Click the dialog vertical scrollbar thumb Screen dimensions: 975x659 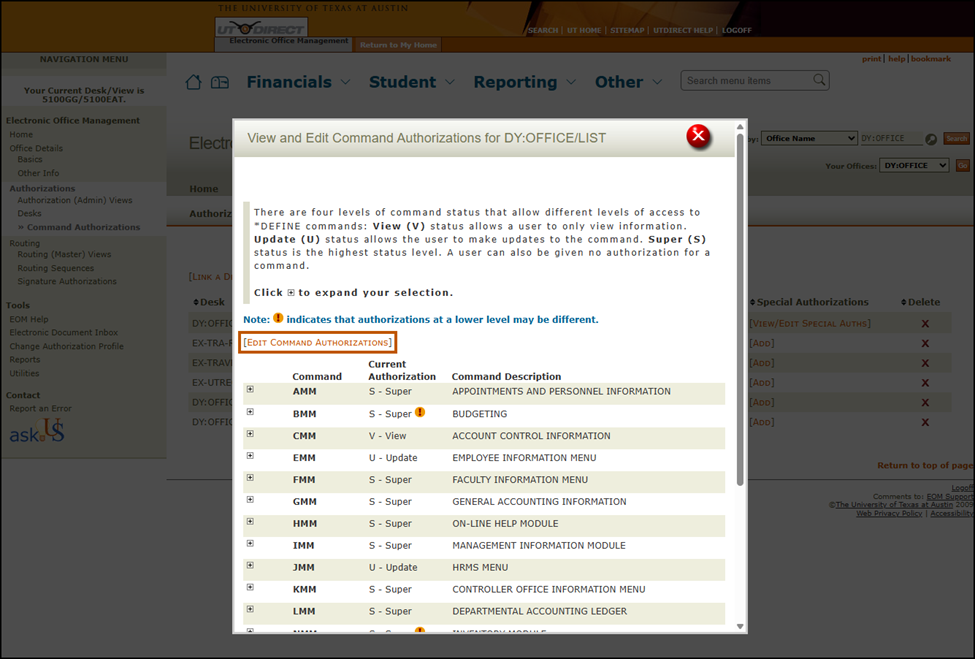tap(740, 310)
